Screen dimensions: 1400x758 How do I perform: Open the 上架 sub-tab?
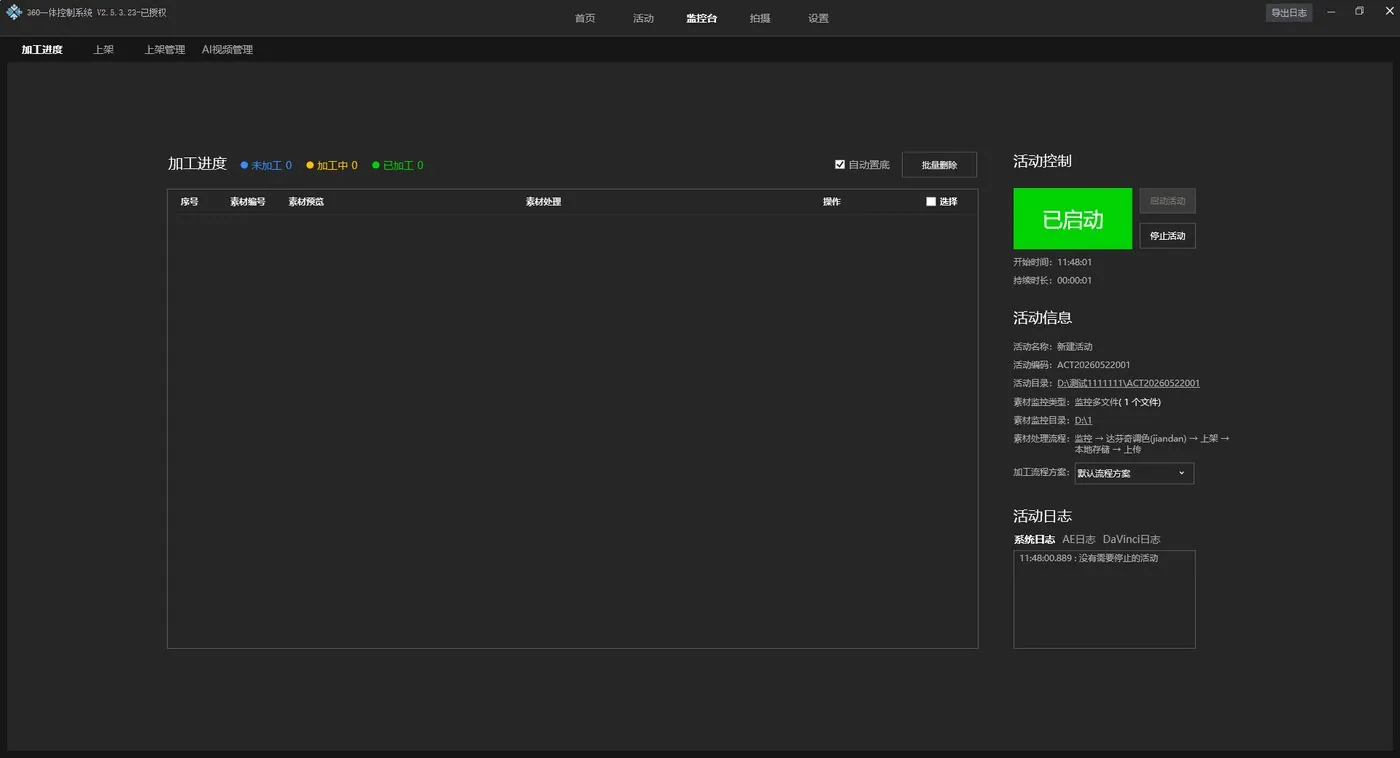[x=103, y=49]
